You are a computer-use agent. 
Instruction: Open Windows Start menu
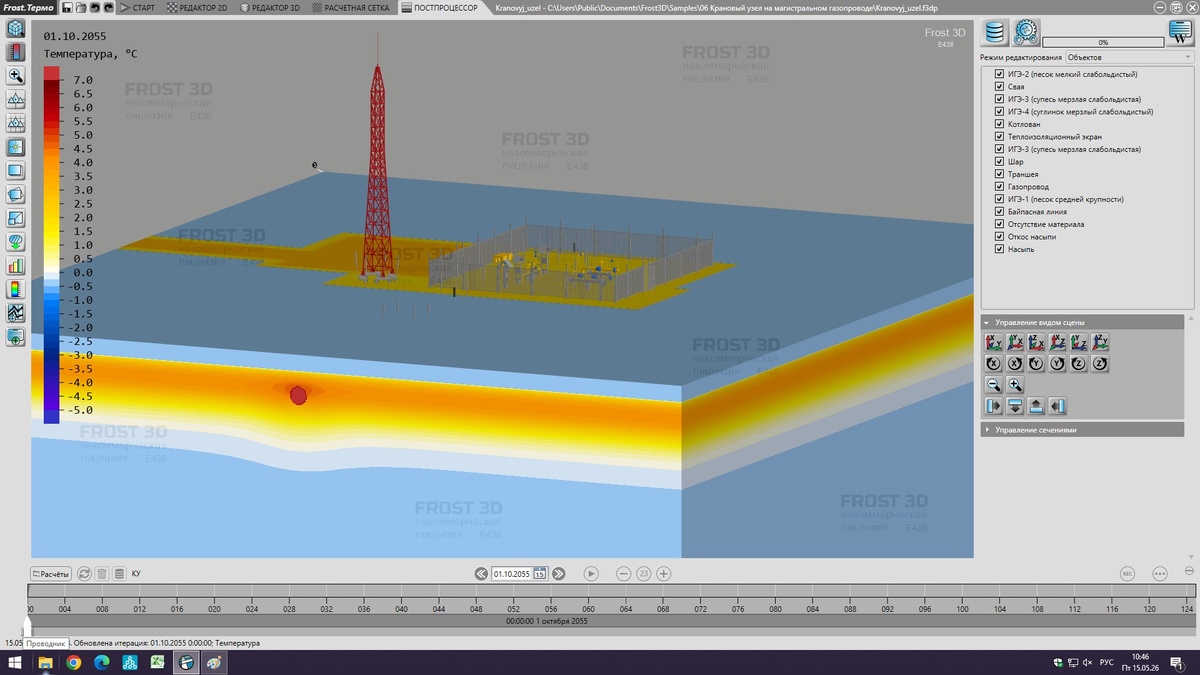coord(15,662)
